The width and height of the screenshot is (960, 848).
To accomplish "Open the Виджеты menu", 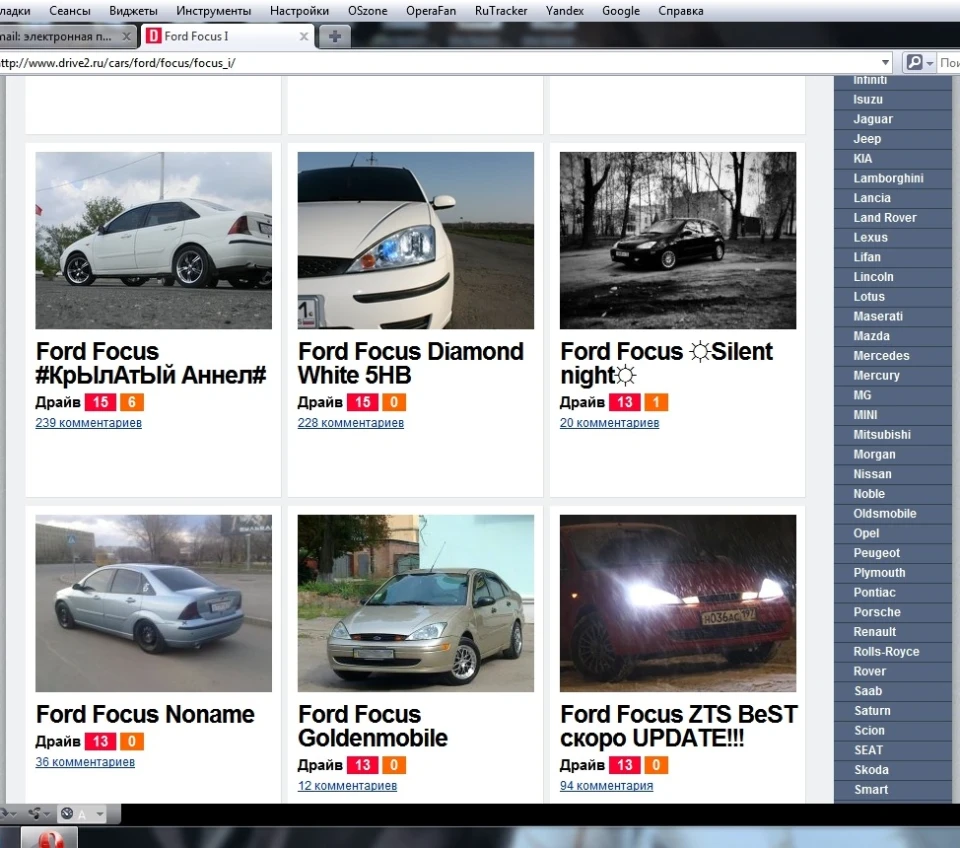I will tap(133, 11).
